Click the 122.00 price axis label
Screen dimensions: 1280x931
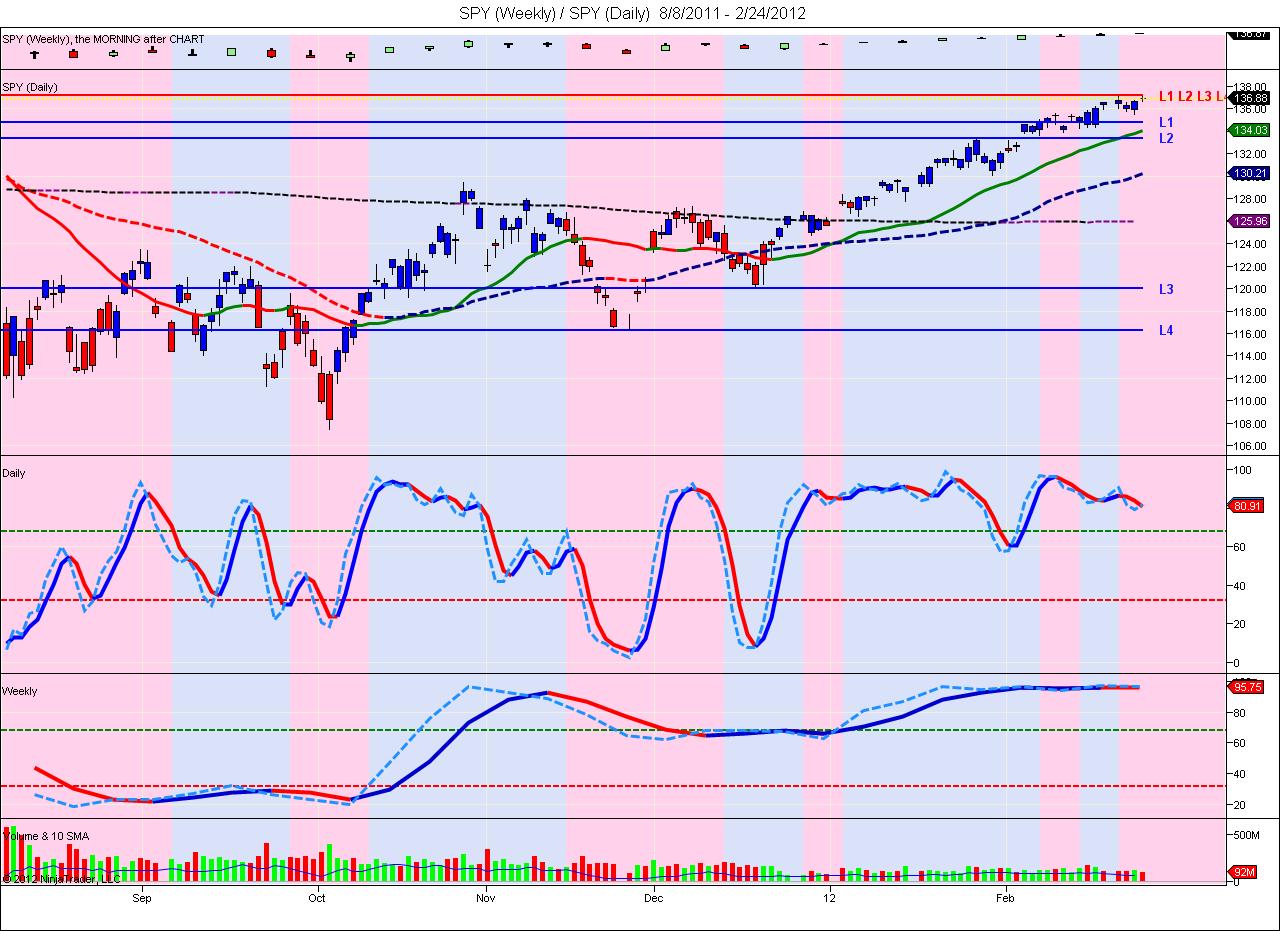[x=1252, y=267]
